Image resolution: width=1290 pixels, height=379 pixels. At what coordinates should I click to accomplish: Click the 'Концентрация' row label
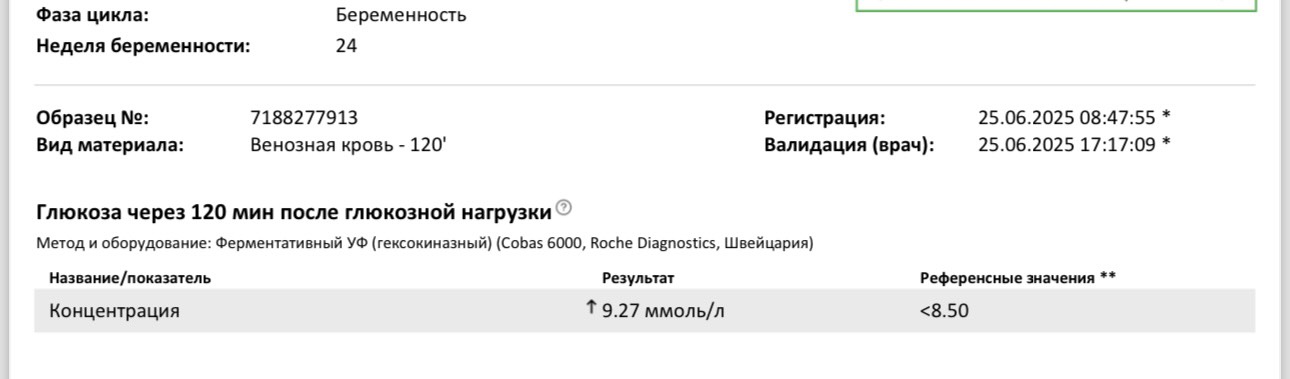114,311
